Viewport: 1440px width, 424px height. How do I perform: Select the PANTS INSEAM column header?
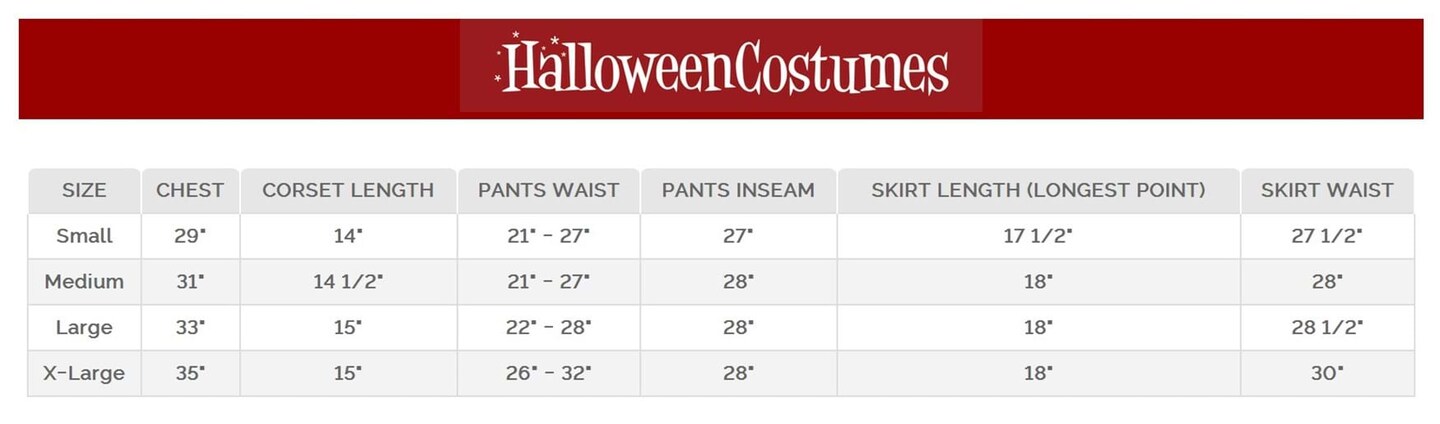(x=738, y=190)
